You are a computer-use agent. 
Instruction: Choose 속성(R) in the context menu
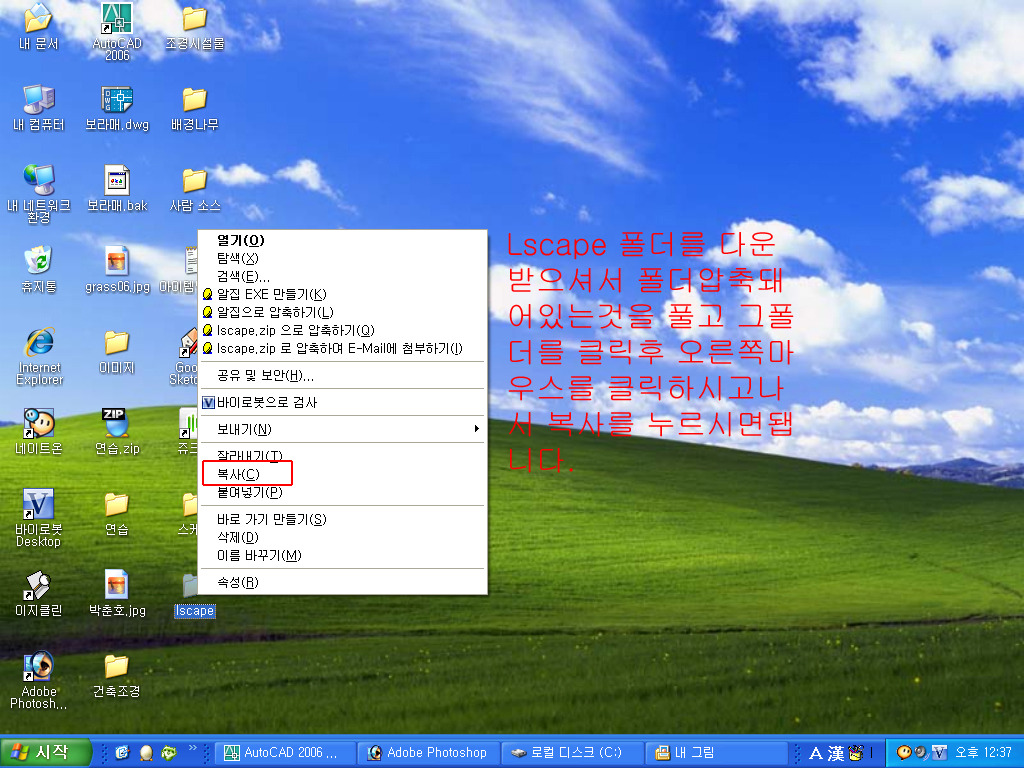[343, 582]
